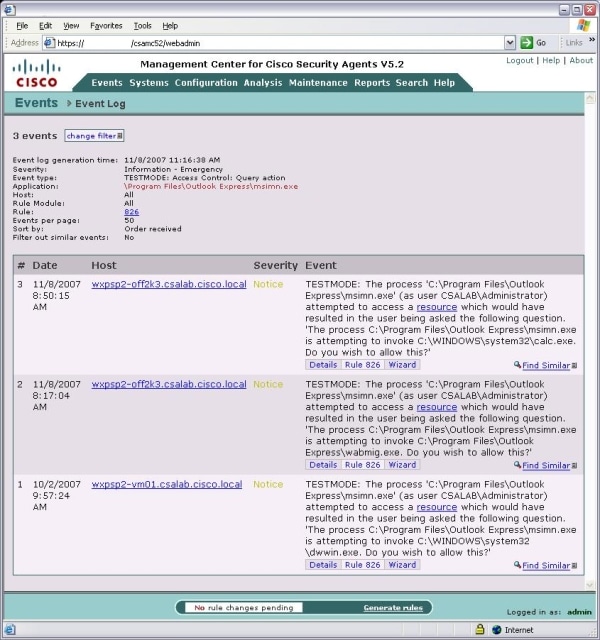Image resolution: width=600 pixels, height=640 pixels.
Task: Click the Events breadcrumb heading
Action: coord(36,103)
